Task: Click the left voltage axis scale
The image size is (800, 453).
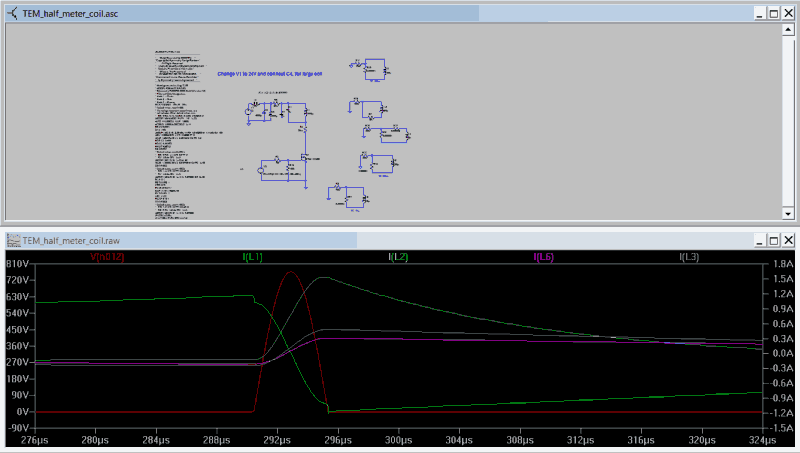Action: tap(18, 345)
